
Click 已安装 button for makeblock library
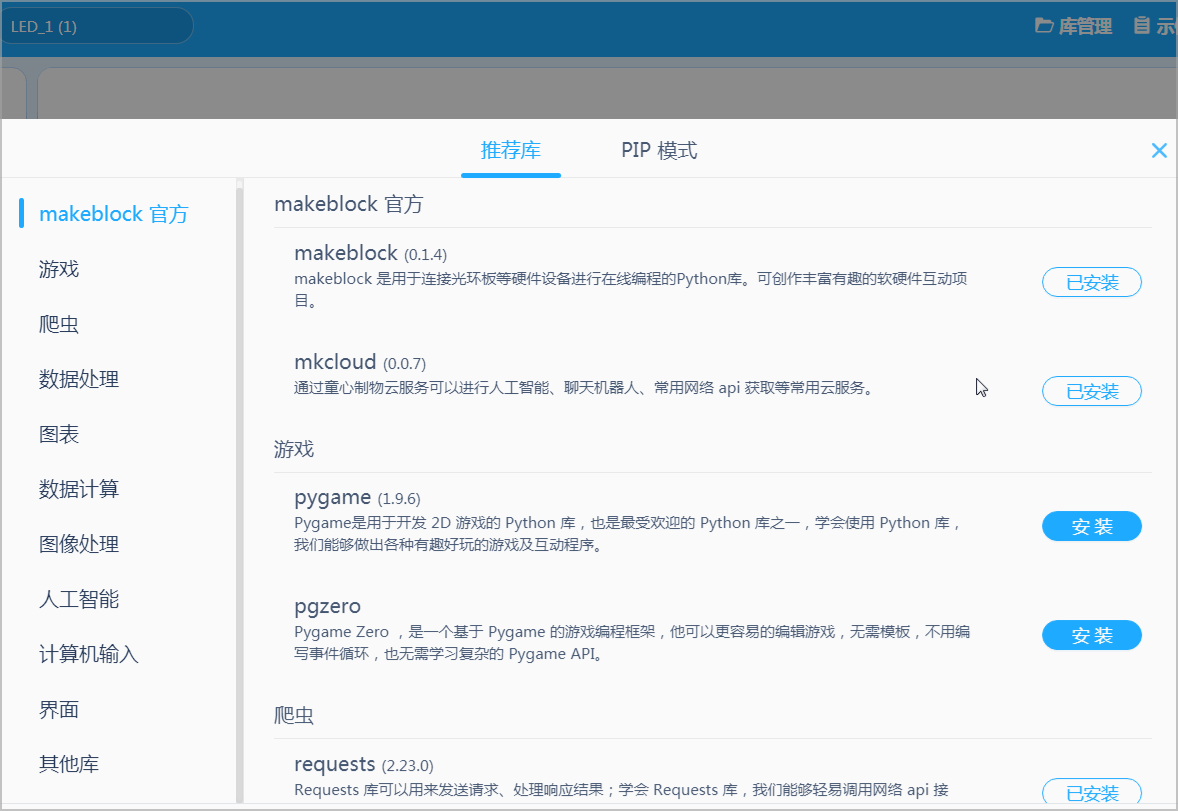1092,282
